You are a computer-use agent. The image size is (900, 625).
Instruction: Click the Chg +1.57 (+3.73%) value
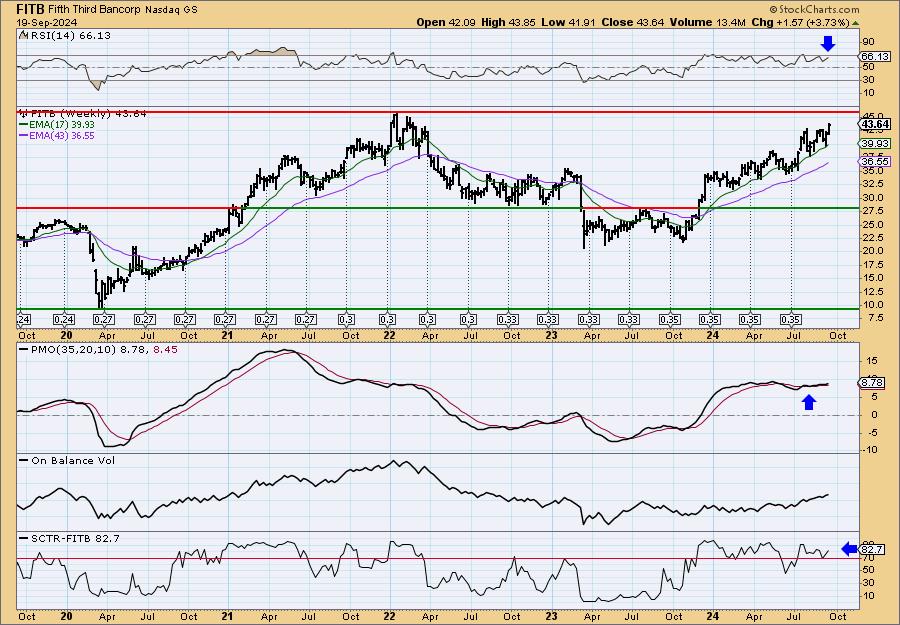800,22
